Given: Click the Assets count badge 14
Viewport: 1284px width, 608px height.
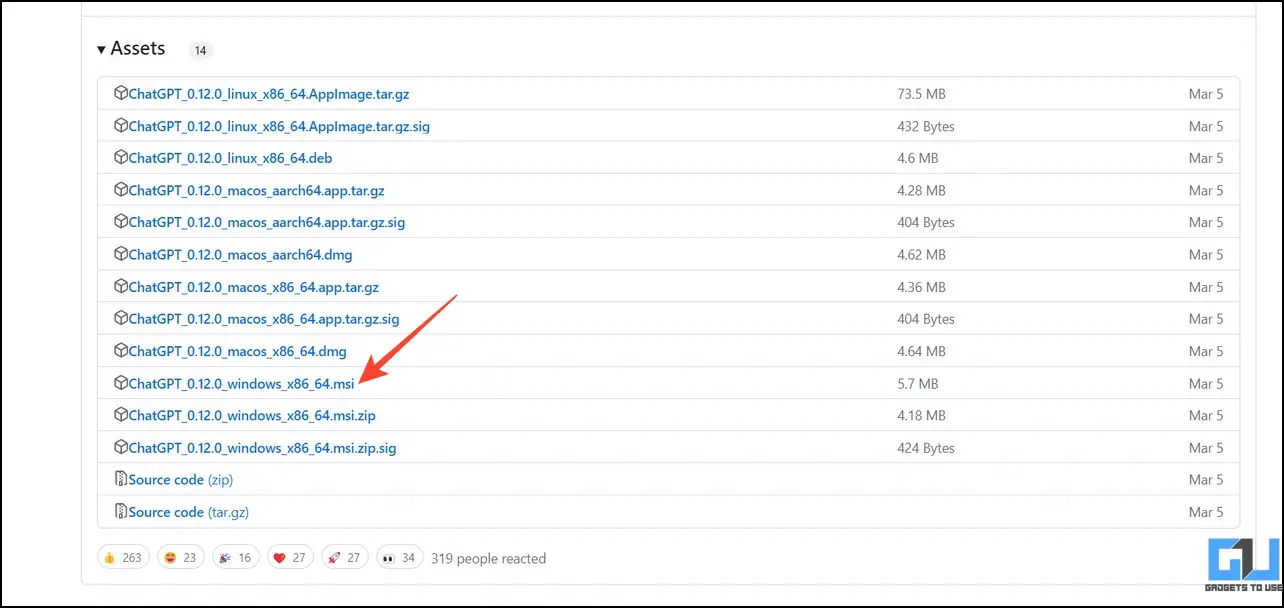Looking at the screenshot, I should [x=200, y=50].
